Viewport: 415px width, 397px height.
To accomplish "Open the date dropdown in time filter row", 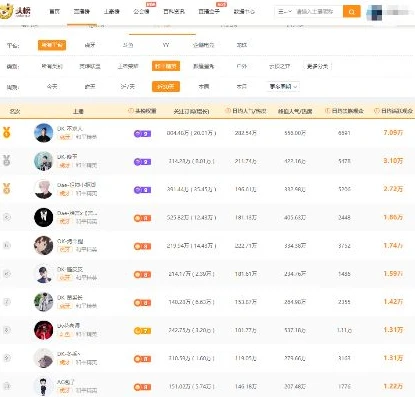I will tap(283, 87).
